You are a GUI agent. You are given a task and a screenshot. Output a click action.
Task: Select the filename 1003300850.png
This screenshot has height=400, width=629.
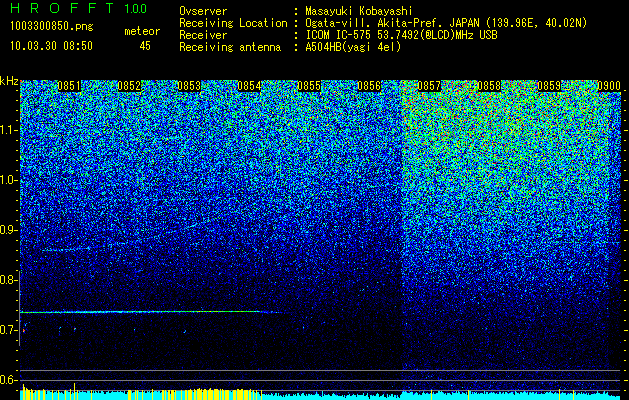click(x=52, y=27)
